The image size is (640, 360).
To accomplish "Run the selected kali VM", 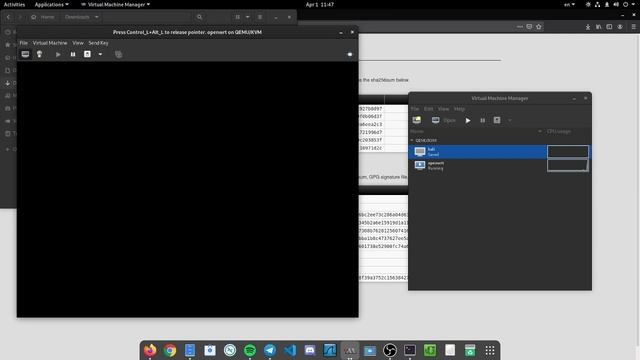I will 468,120.
